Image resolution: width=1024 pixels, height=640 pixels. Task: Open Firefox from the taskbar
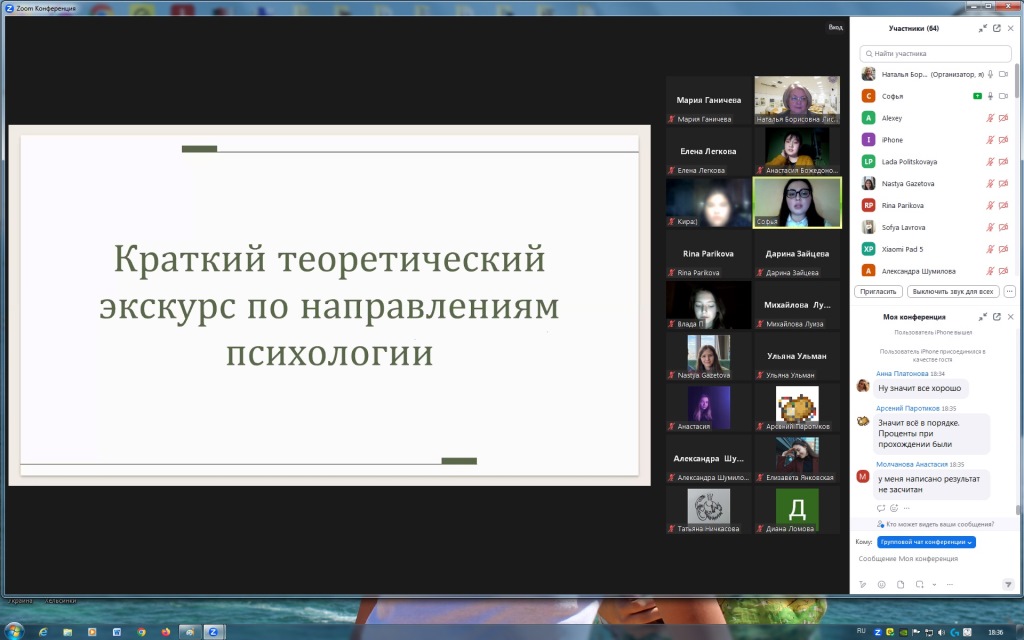point(166,632)
